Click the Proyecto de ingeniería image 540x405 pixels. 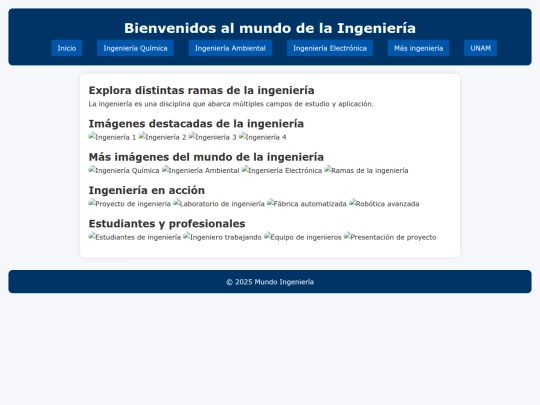(x=129, y=204)
